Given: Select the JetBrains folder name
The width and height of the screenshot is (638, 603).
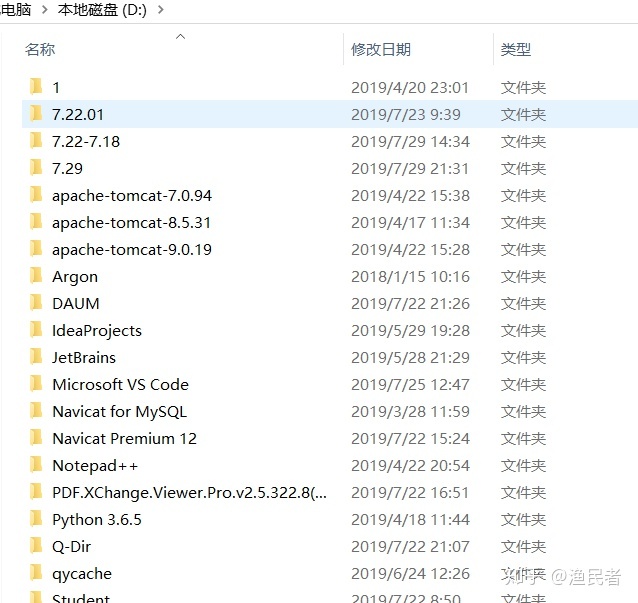Looking at the screenshot, I should [84, 358].
